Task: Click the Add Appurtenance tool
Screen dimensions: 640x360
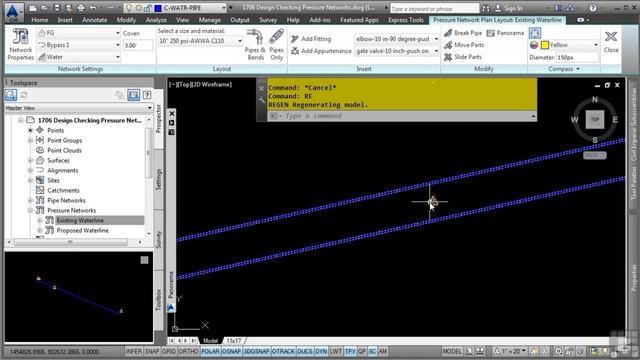Action: pyautogui.click(x=321, y=51)
